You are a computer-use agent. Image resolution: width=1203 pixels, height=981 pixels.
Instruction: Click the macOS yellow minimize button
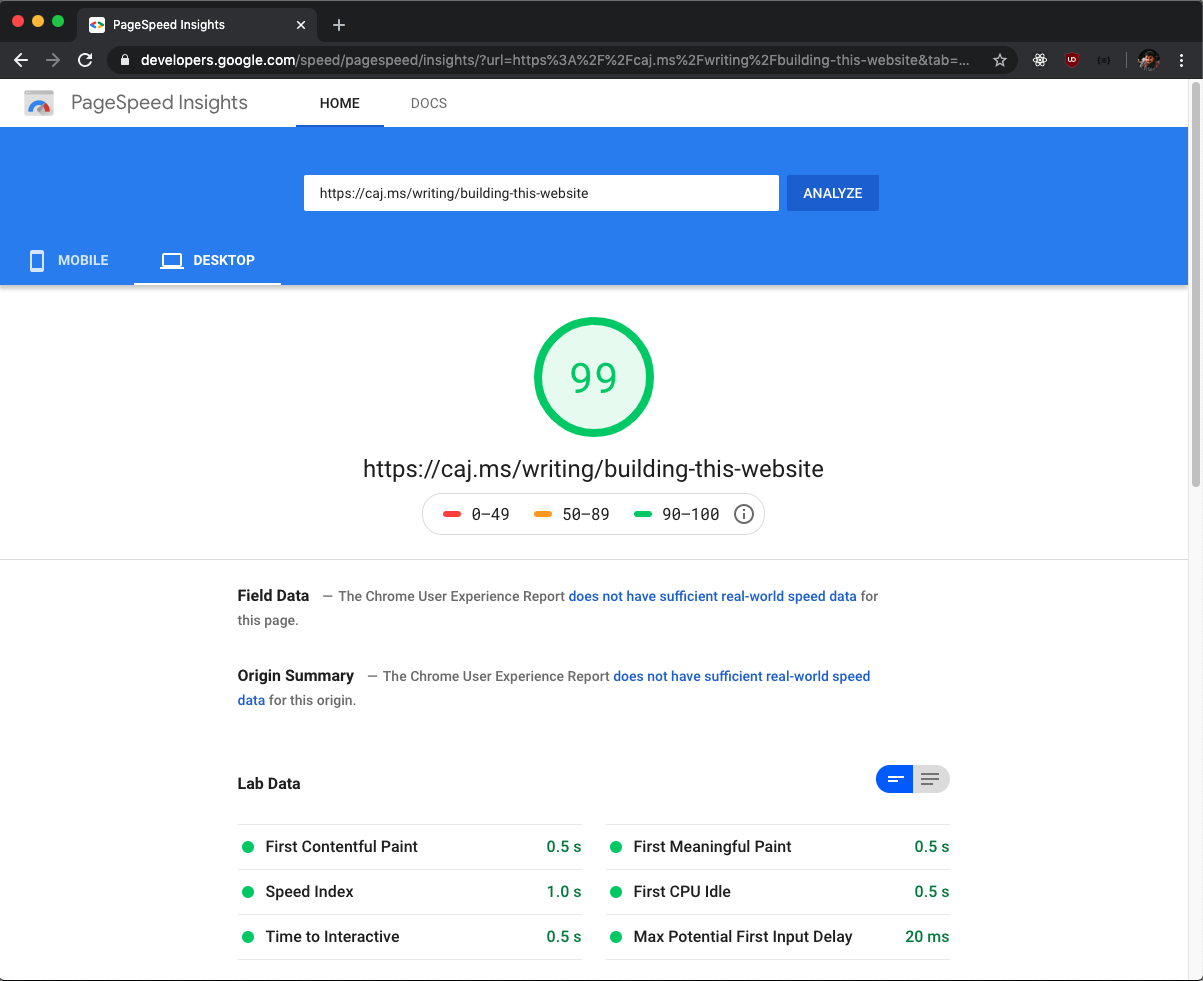coord(38,21)
